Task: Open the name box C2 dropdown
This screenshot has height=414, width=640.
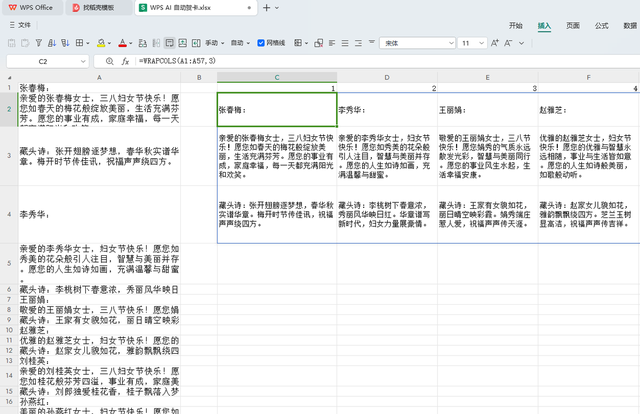Action: 83,62
